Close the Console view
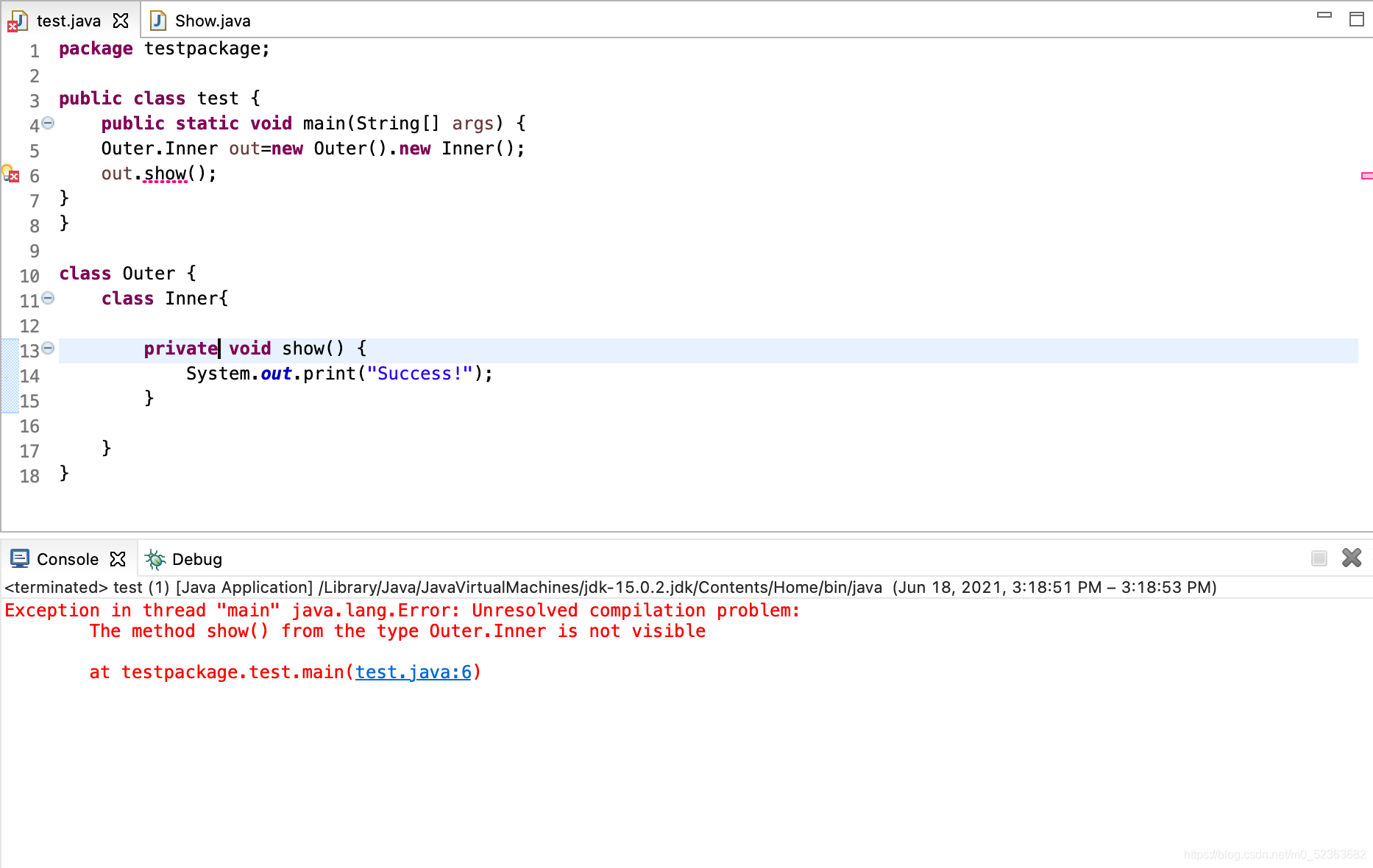 (x=118, y=559)
